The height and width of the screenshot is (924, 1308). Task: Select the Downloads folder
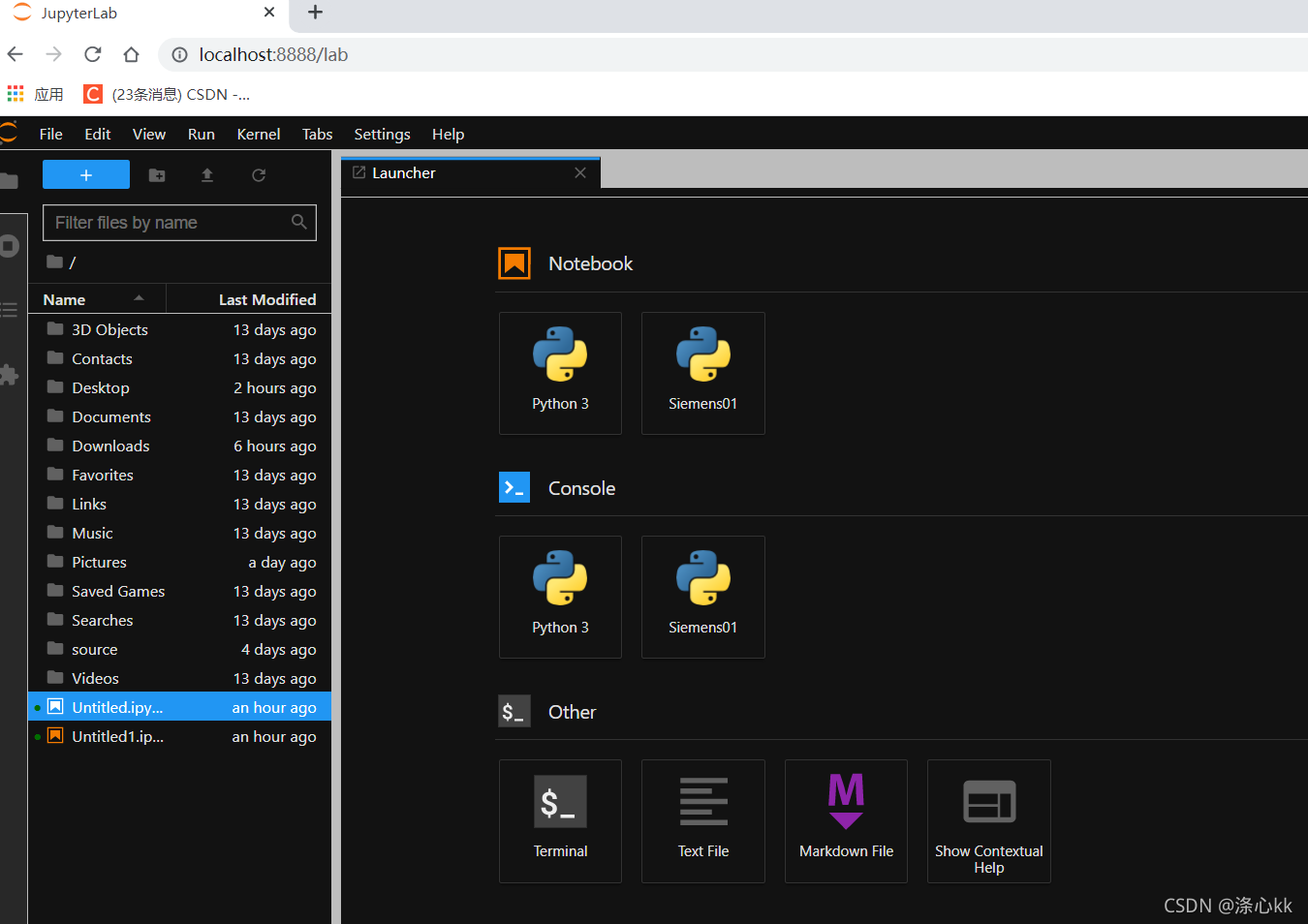(x=180, y=446)
